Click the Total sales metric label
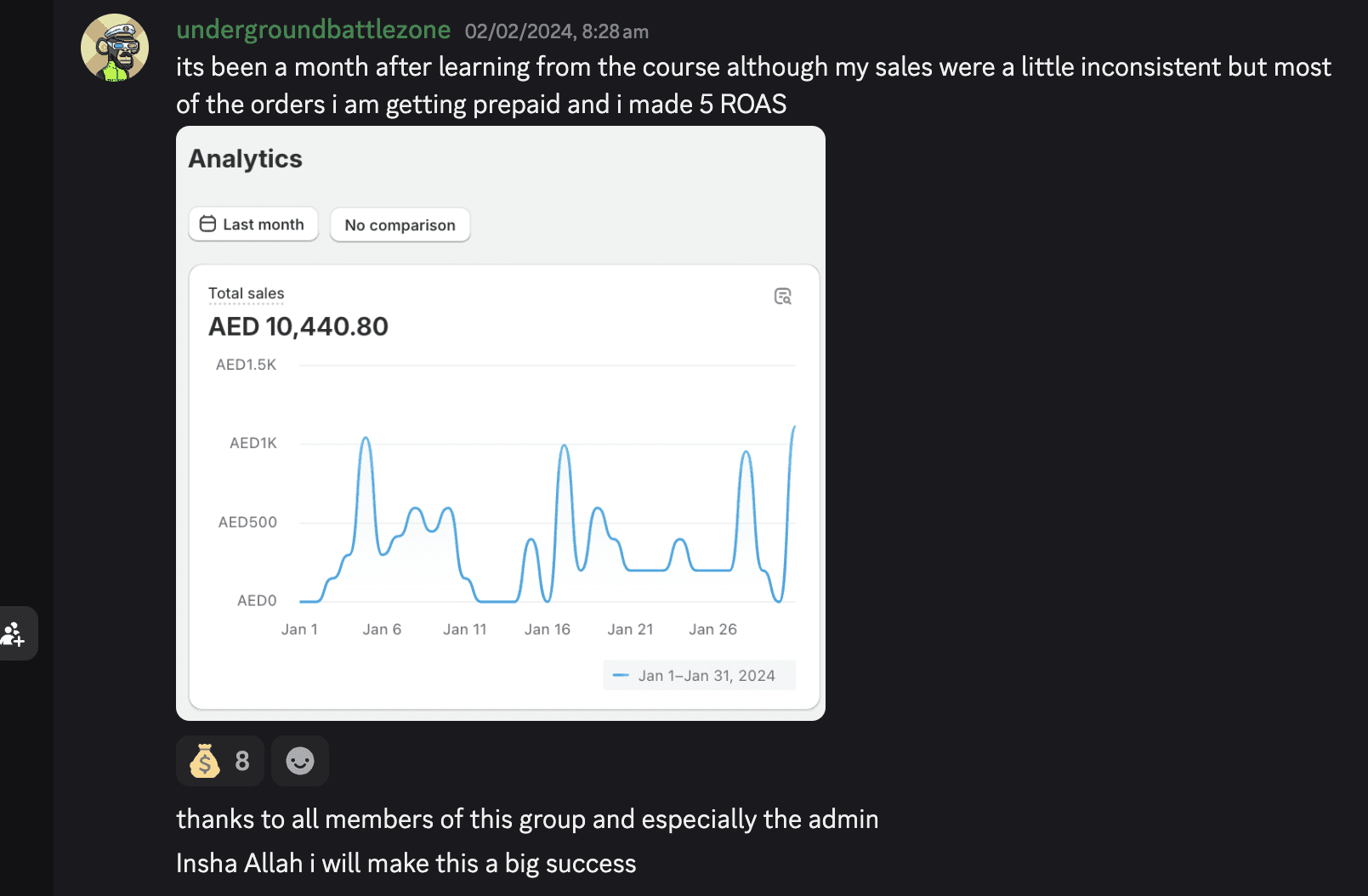 click(x=247, y=293)
